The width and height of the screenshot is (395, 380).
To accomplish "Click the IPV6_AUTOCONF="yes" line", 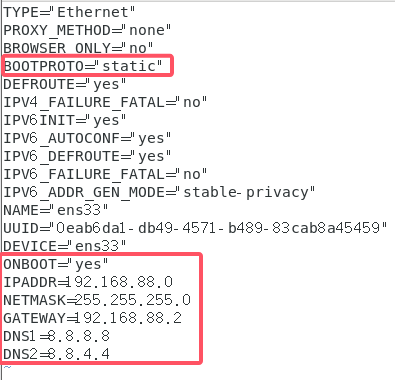I will pyautogui.click(x=87, y=138).
